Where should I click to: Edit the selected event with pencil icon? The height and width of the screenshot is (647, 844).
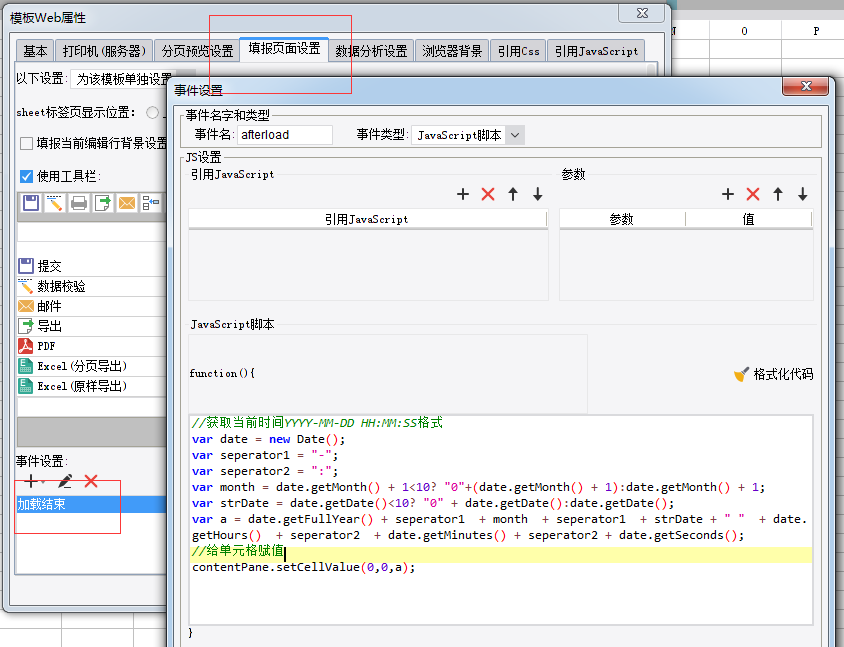click(65, 481)
